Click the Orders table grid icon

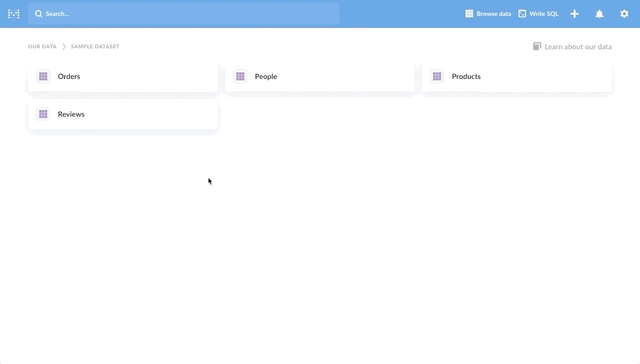pos(43,76)
